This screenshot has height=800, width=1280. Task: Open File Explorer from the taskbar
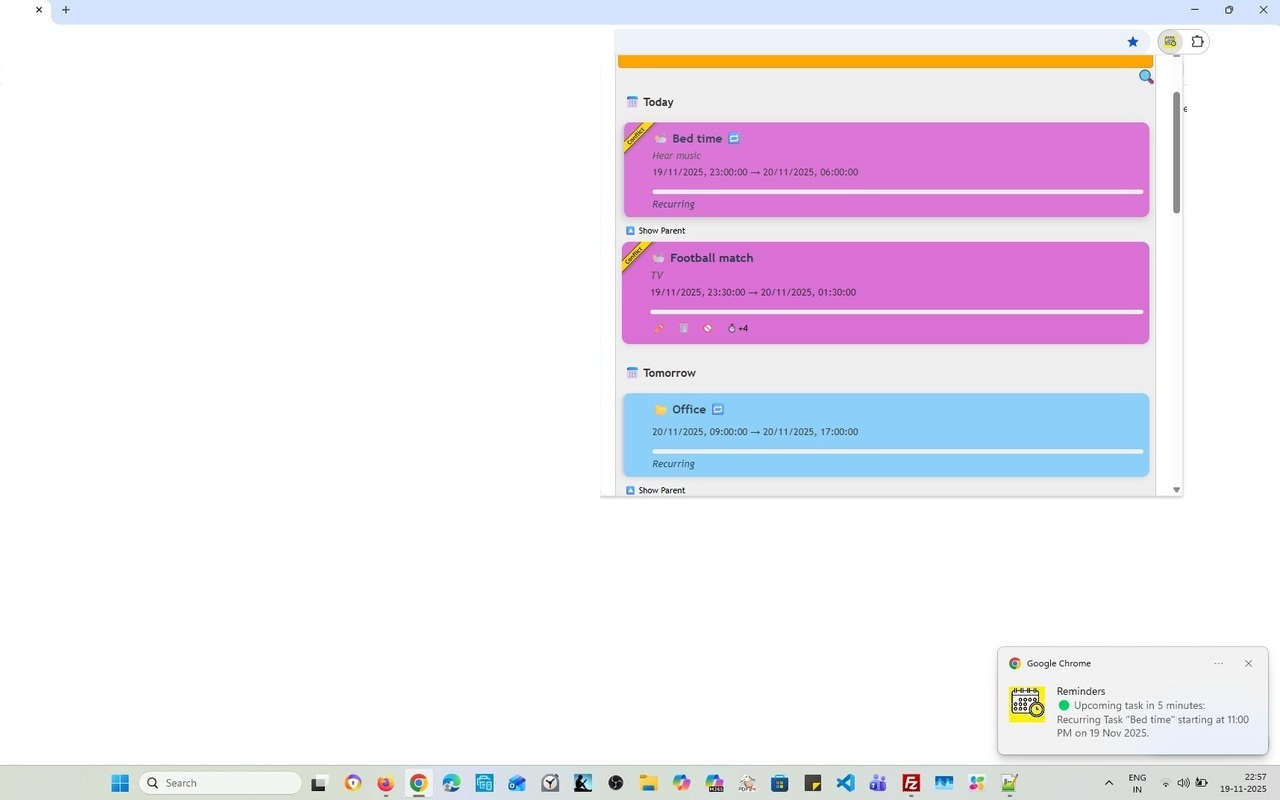click(648, 783)
